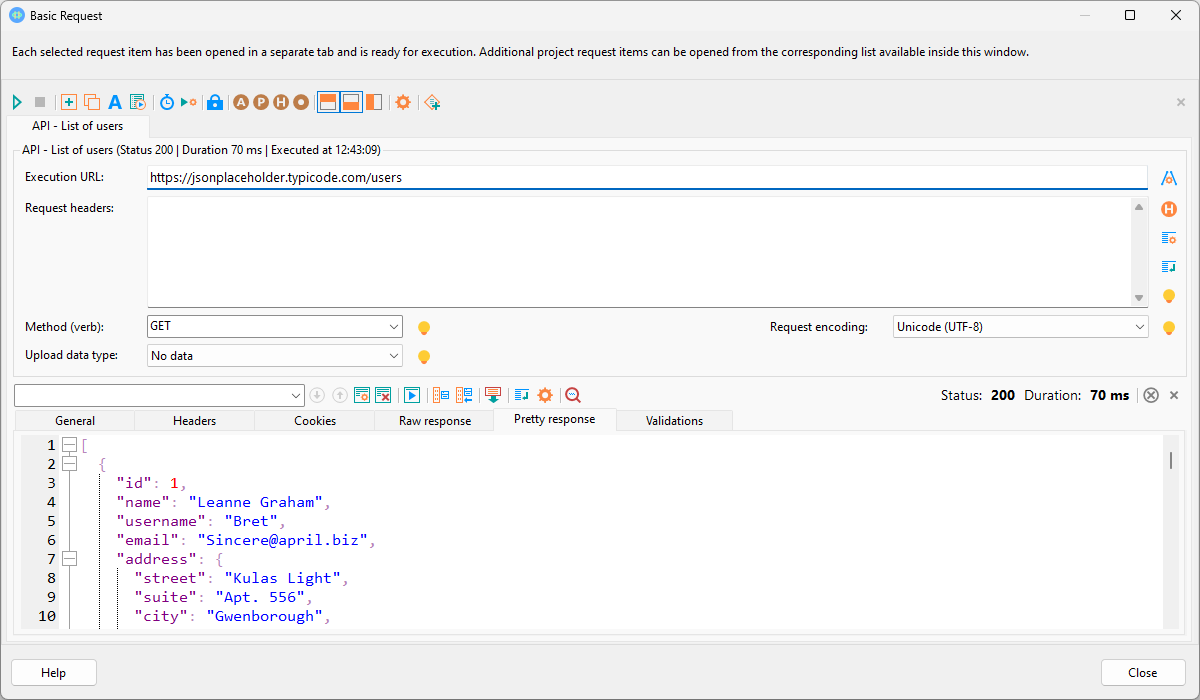
Task: Click the duplicate request tabs icon
Action: 92,102
